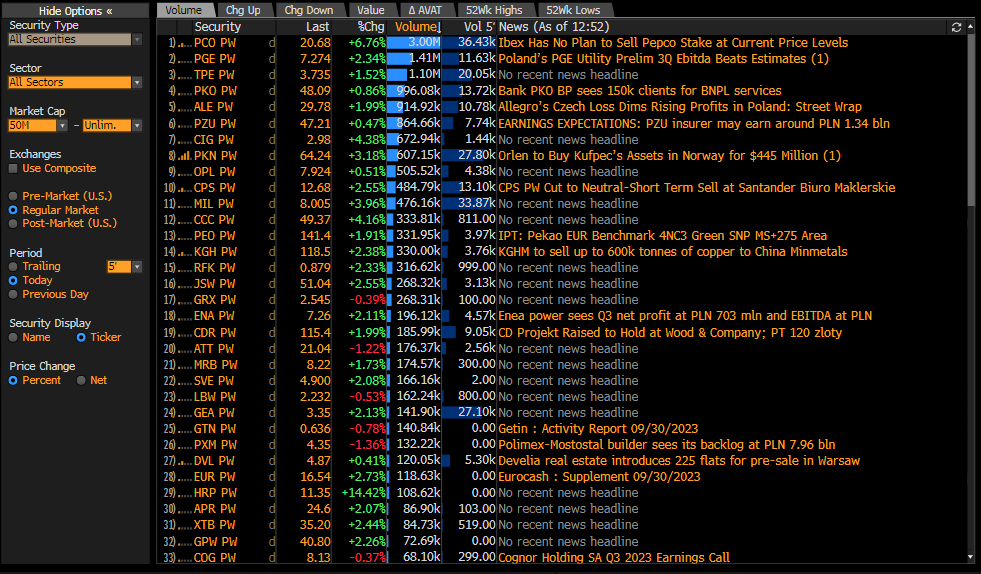
Task: Open the mini chart icon for PCO PW
Action: 185,43
